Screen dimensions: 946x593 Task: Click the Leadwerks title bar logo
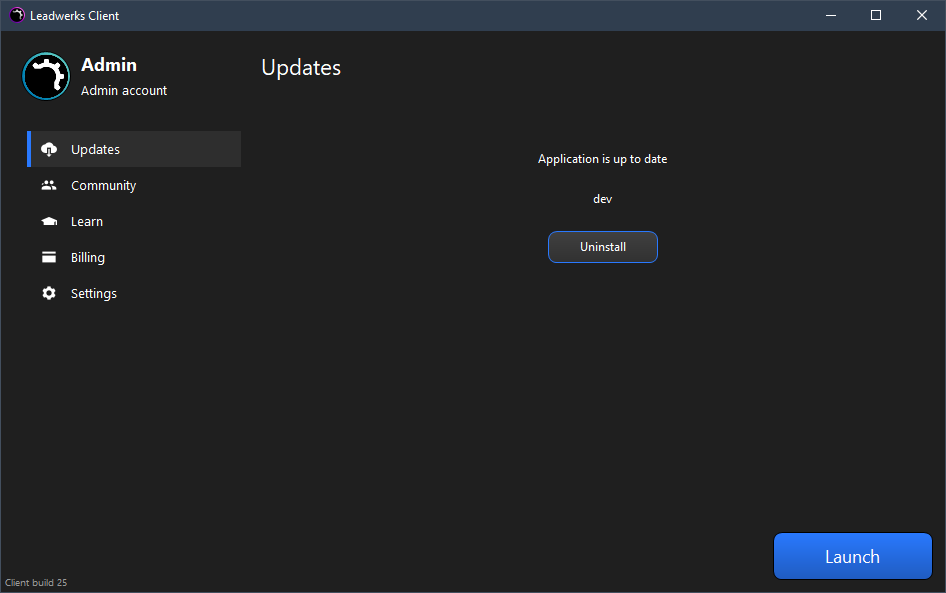pyautogui.click(x=17, y=15)
